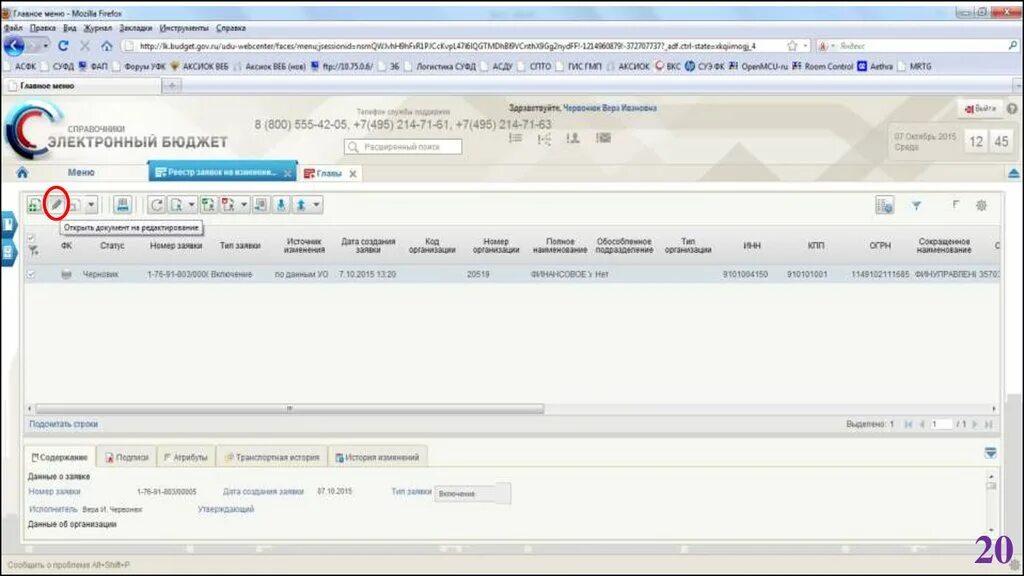
Task: Reload the page with Firefox's reload button
Action: pos(63,46)
